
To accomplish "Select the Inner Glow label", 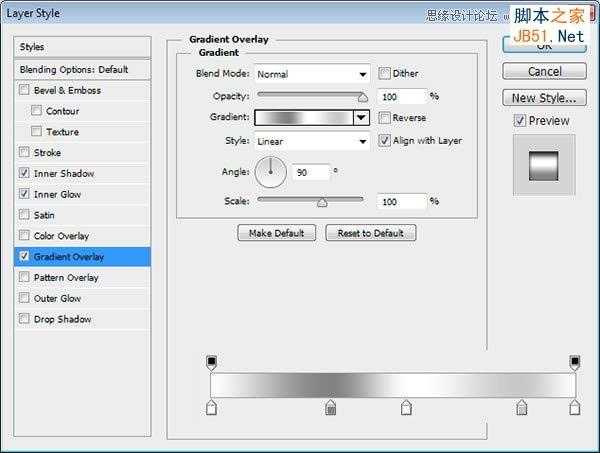I will coord(57,194).
